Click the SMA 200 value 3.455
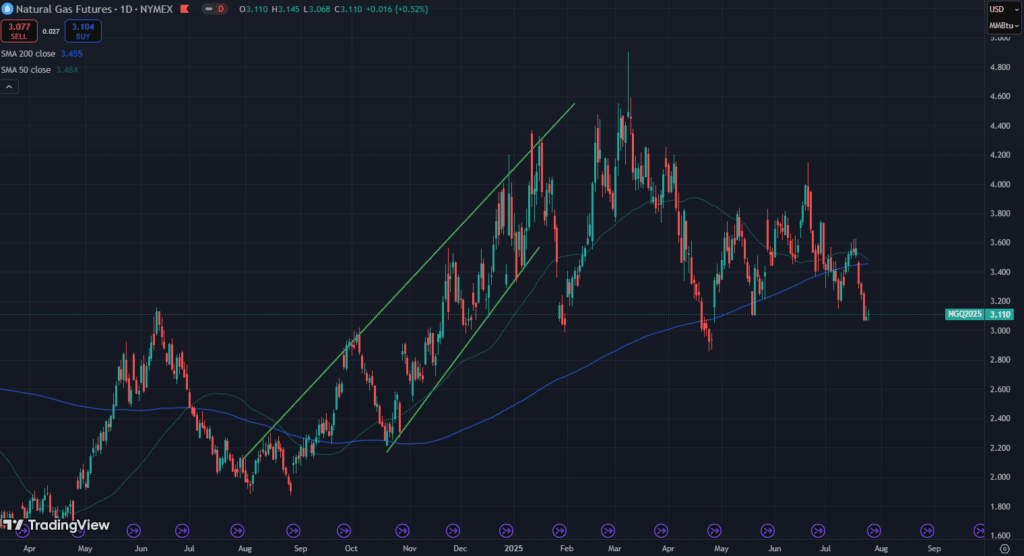This screenshot has width=1024, height=556. [72, 54]
